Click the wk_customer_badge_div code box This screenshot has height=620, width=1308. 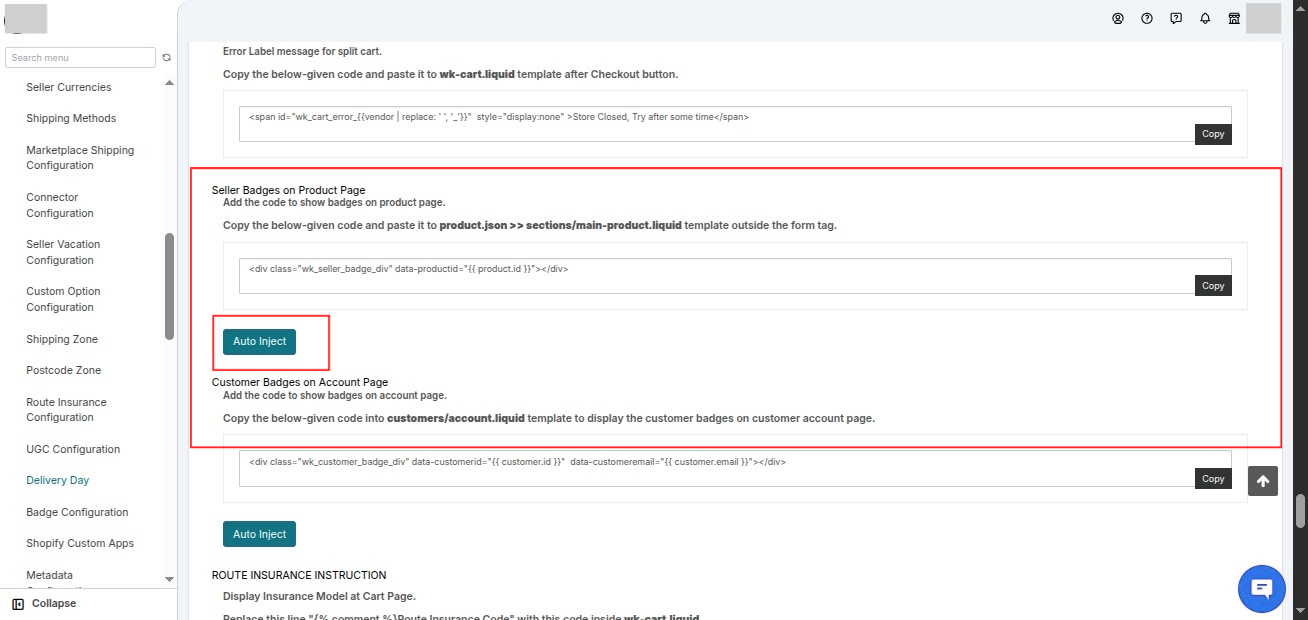735,469
